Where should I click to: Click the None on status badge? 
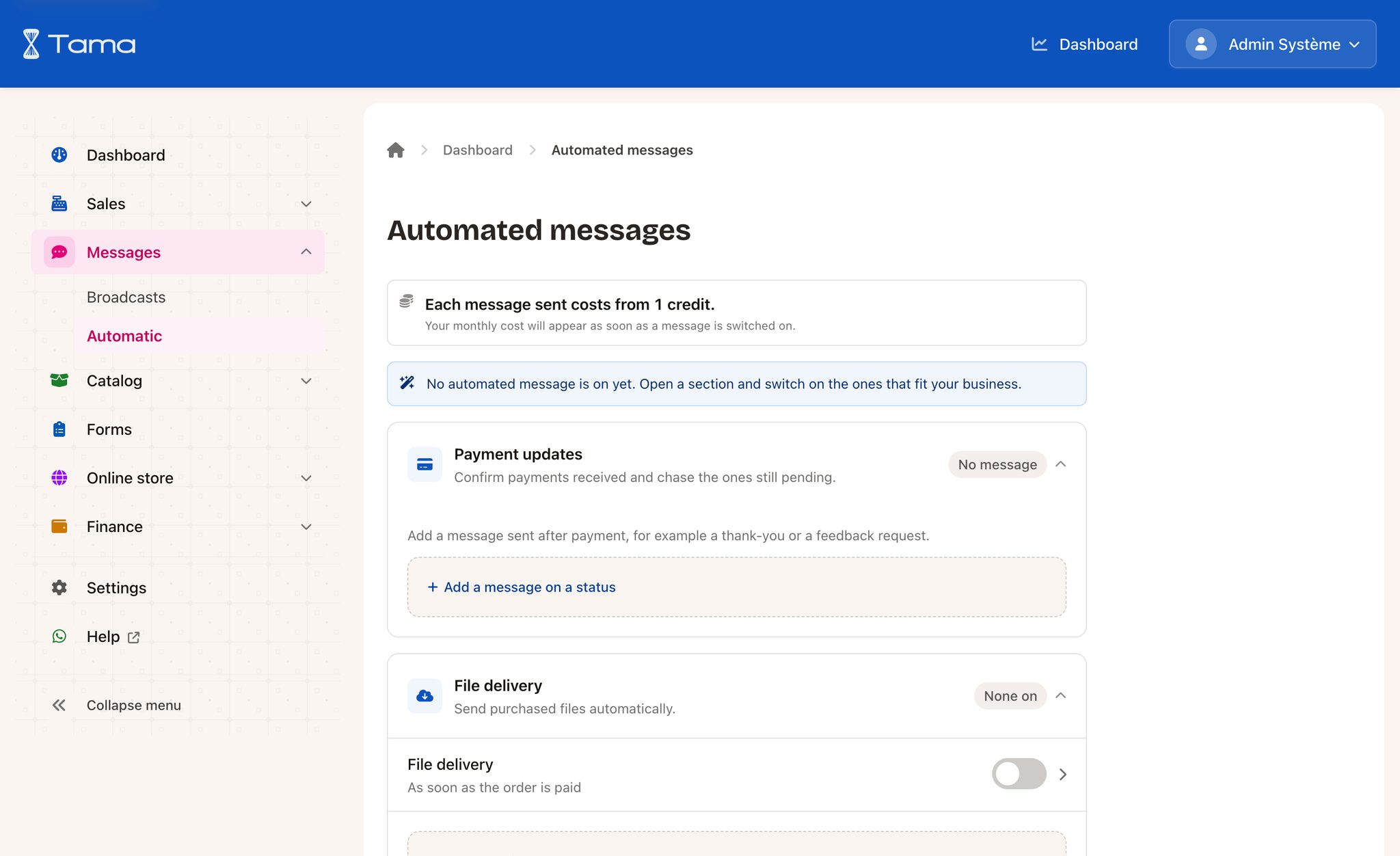[x=1010, y=695]
